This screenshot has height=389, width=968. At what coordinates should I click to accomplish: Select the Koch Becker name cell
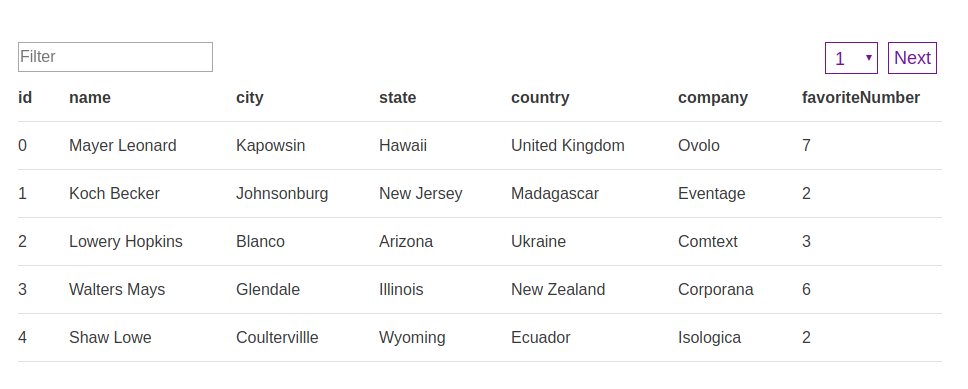(114, 194)
